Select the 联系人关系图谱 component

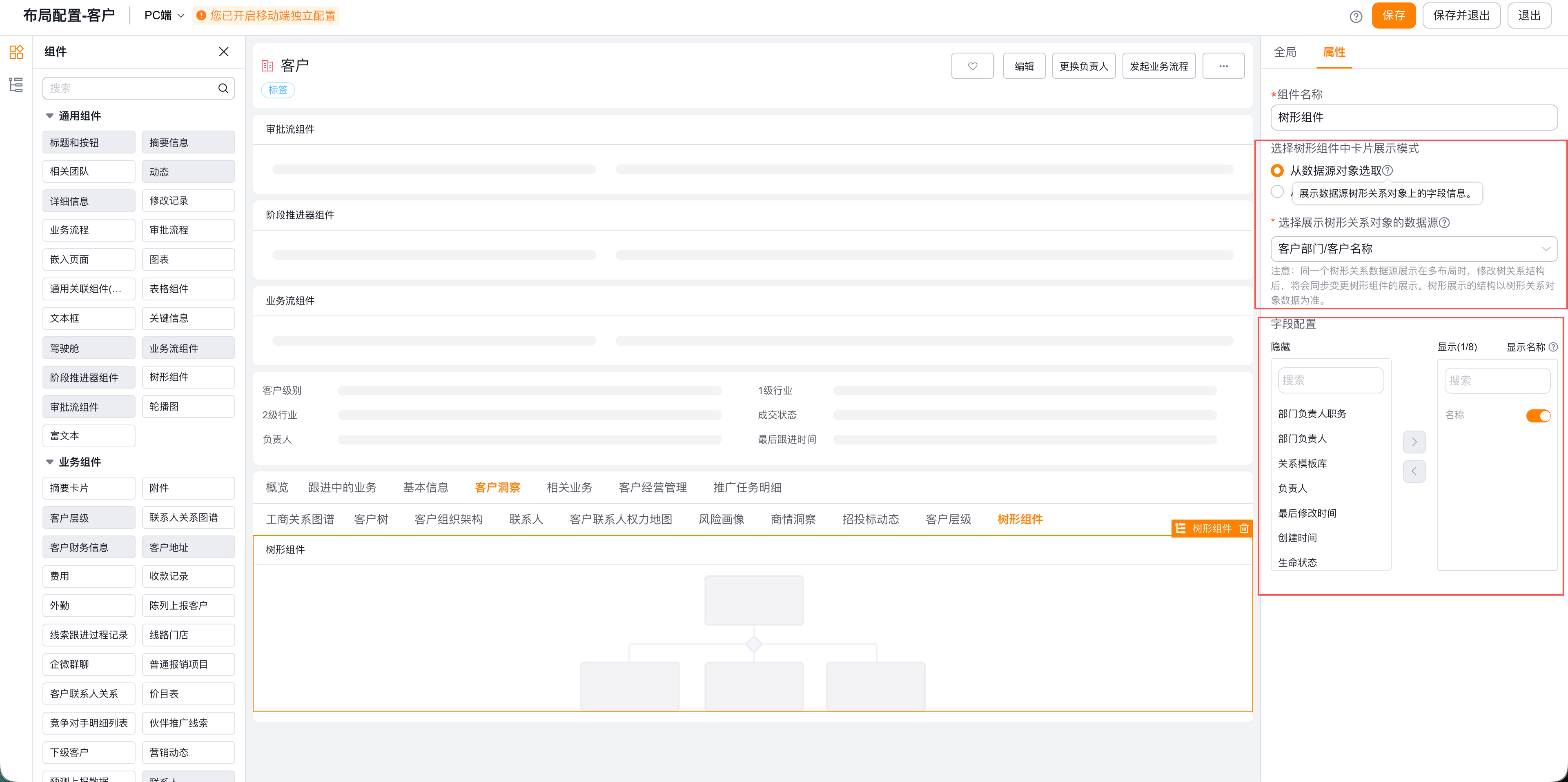click(188, 517)
